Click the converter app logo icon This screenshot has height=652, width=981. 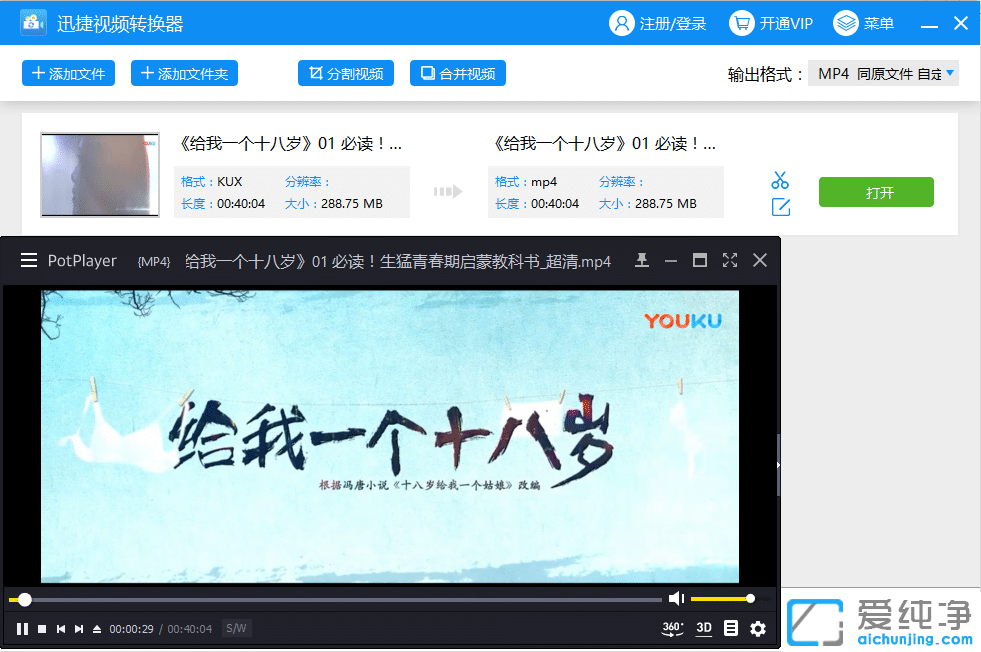click(x=33, y=23)
